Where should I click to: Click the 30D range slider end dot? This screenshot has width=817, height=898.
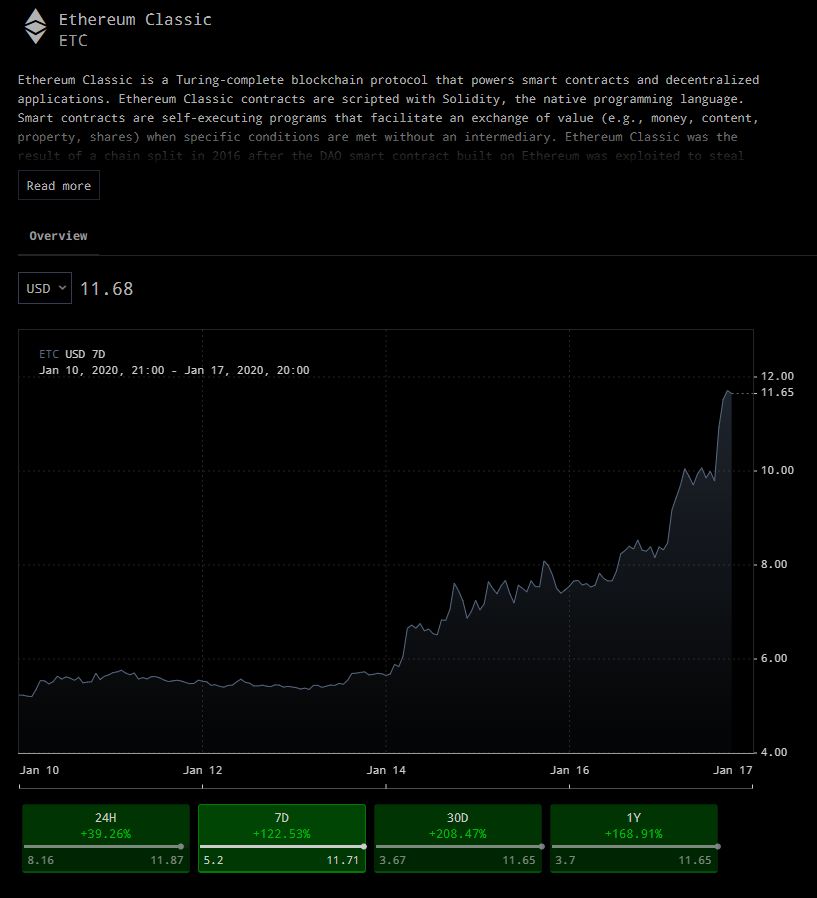point(542,846)
